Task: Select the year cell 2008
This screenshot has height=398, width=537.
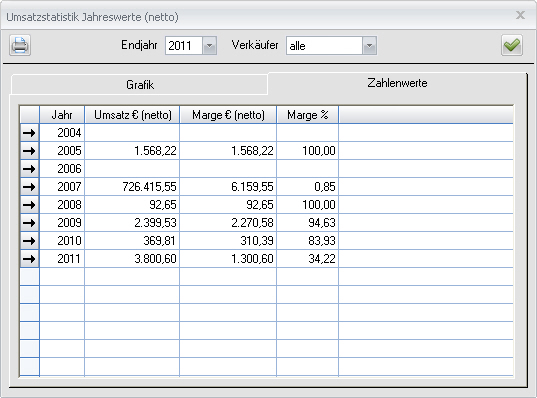Action: click(62, 205)
